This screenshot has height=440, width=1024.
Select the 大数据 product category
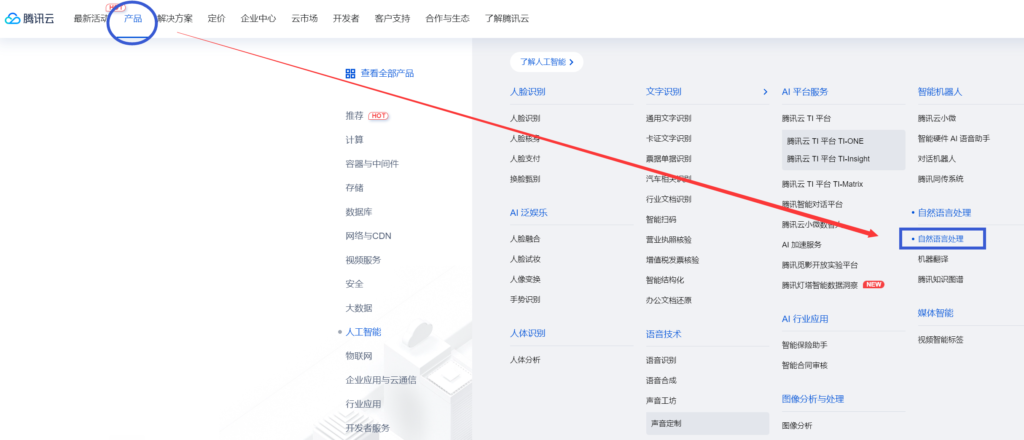tap(359, 308)
